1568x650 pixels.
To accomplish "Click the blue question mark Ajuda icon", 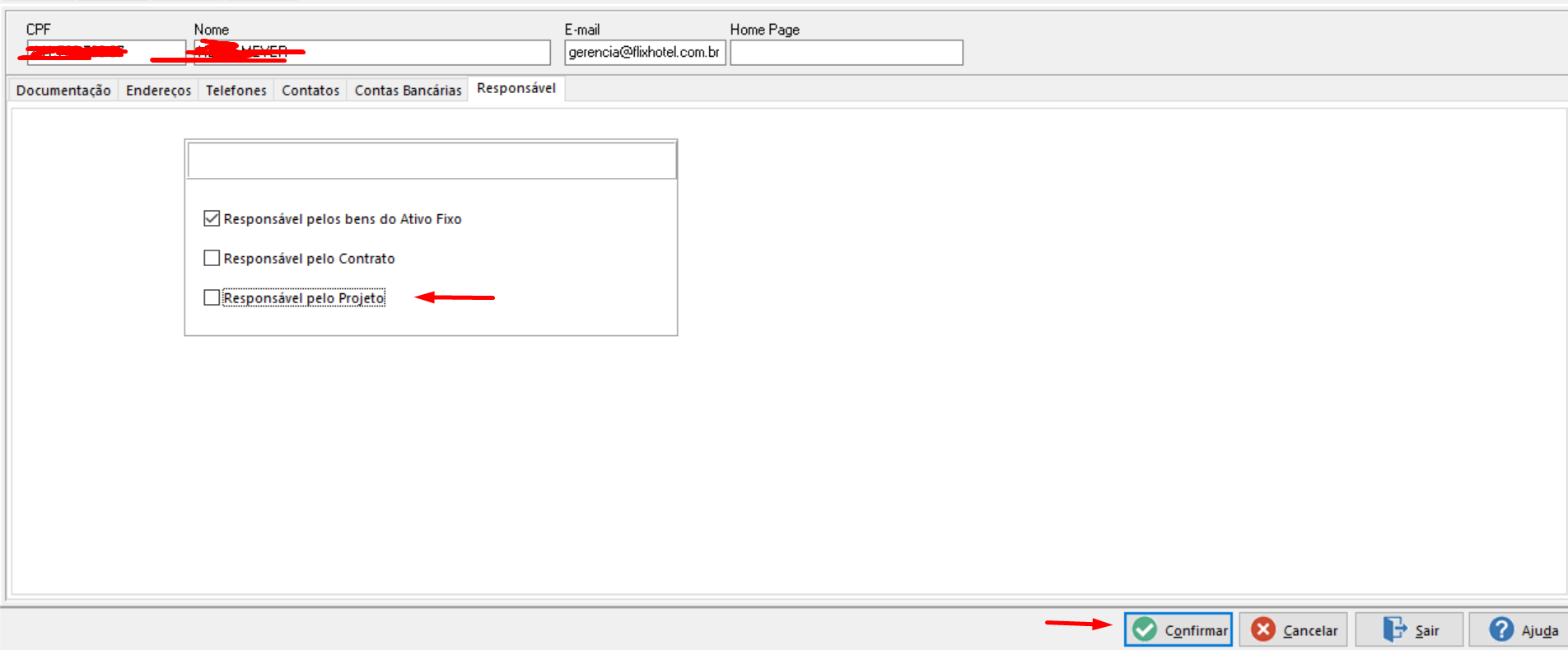I will point(1501,629).
